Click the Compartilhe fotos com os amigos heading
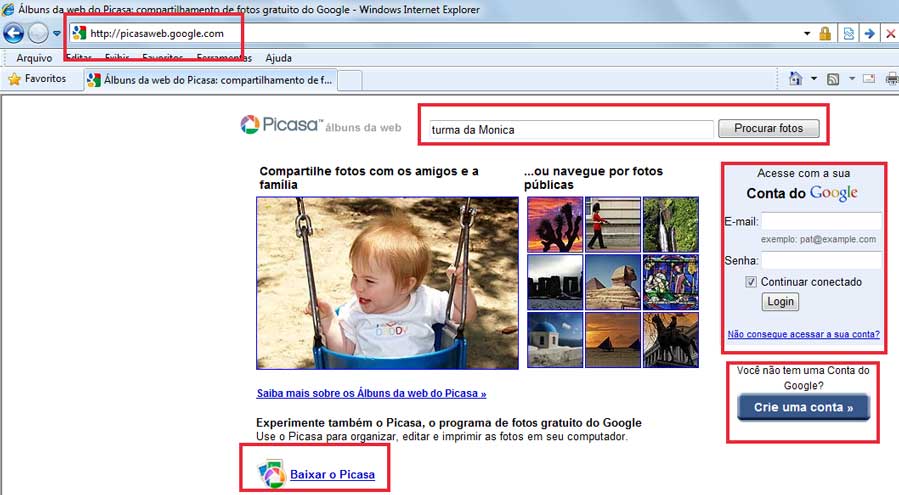This screenshot has width=899, height=495. click(369, 178)
